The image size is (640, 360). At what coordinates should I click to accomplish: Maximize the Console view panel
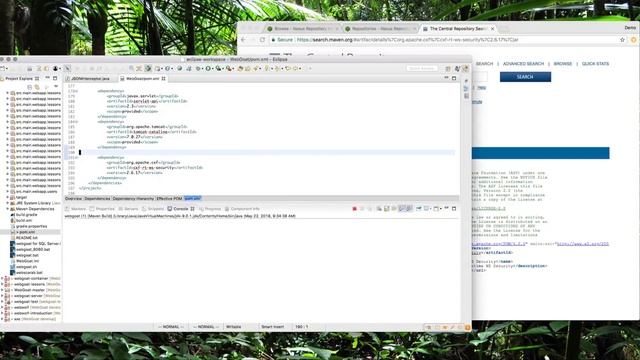[x=454, y=208]
